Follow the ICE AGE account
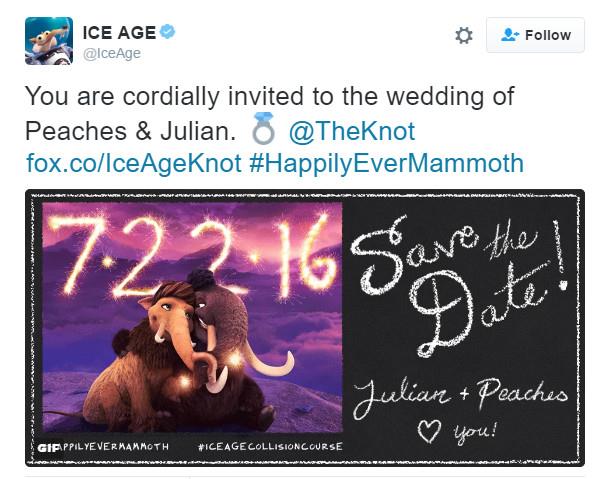This screenshot has width=601, height=479. [535, 35]
